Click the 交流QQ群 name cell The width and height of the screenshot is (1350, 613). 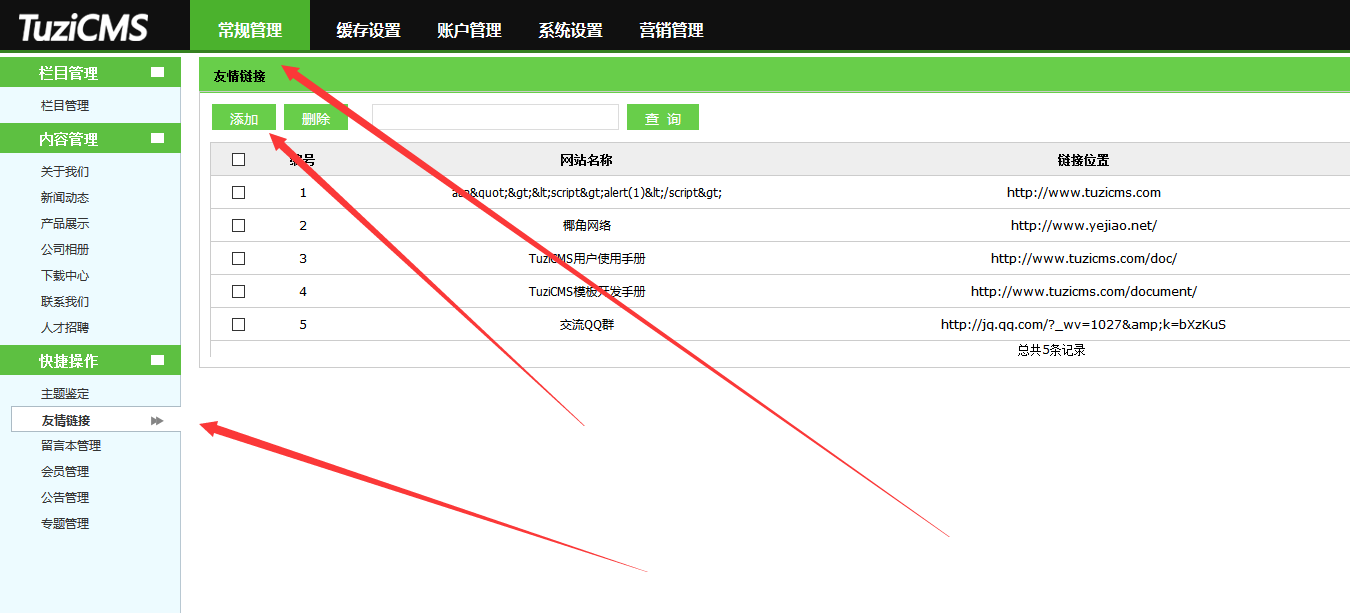(x=586, y=324)
